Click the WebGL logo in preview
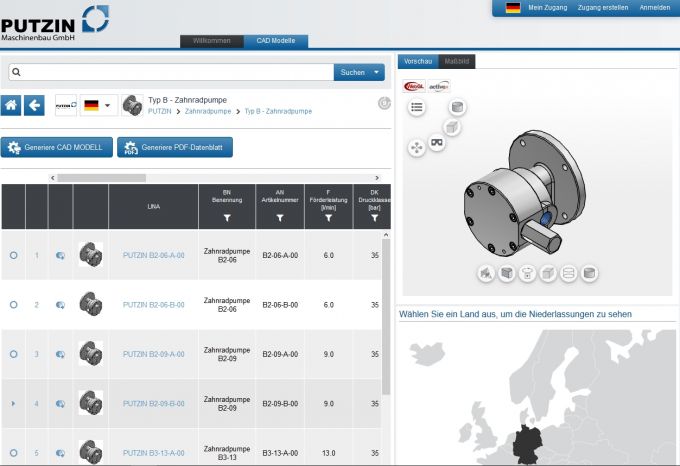 tap(413, 86)
